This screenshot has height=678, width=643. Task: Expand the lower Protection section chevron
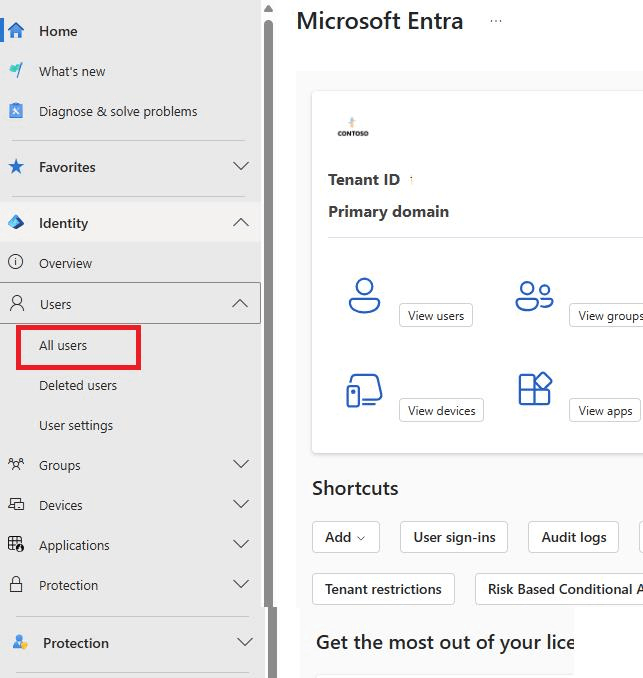(245, 642)
